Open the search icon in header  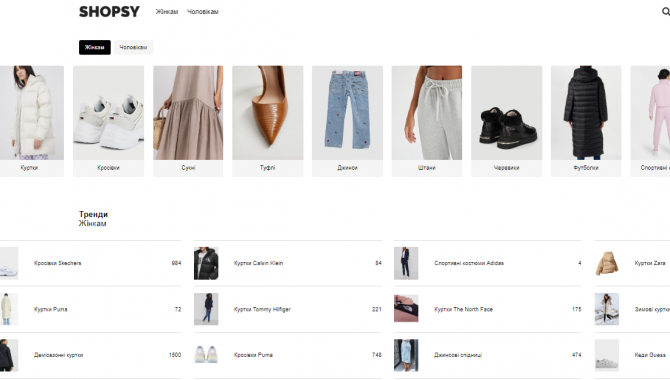coord(666,12)
